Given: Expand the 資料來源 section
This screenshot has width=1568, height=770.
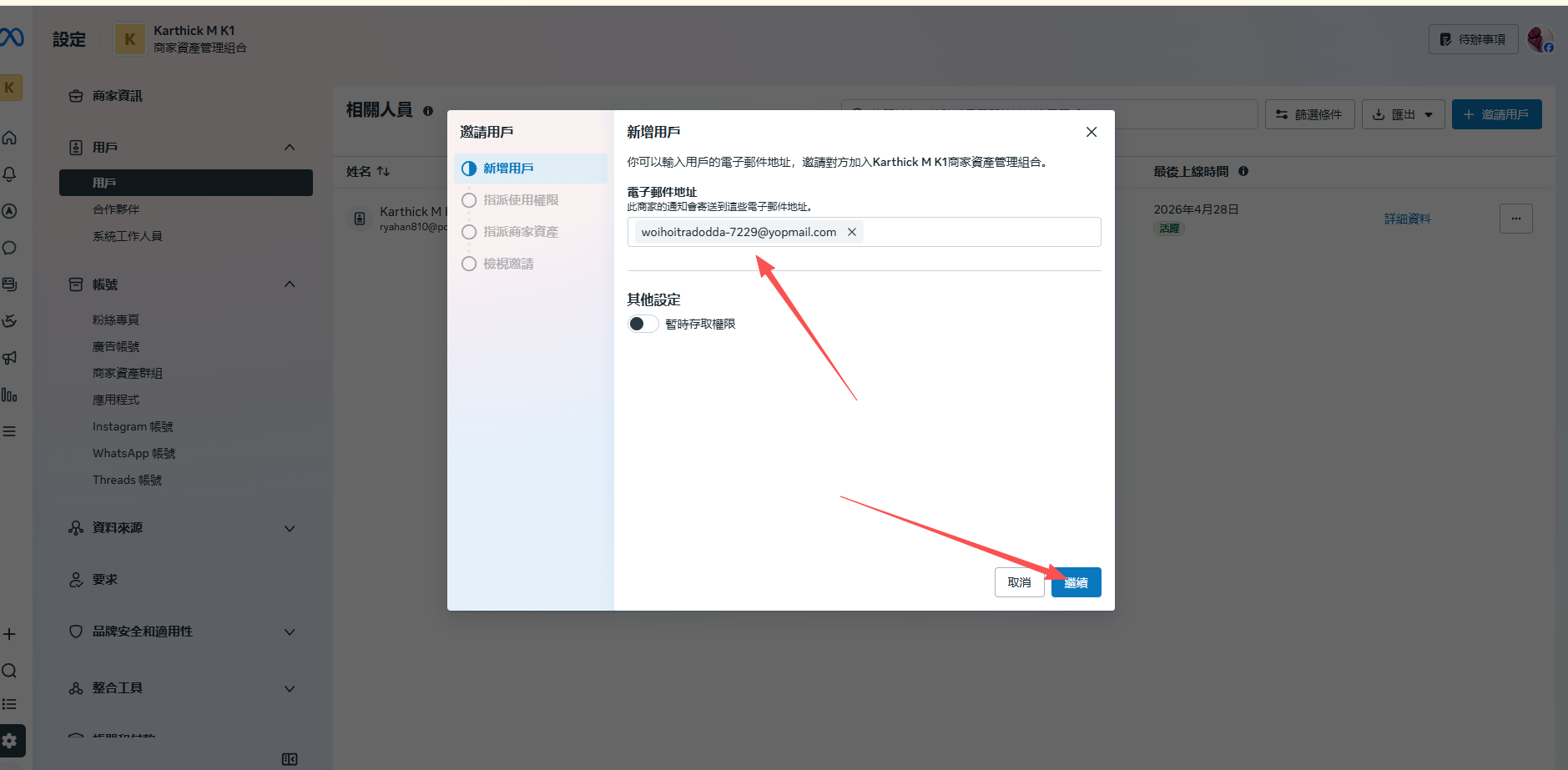Looking at the screenshot, I should [x=290, y=528].
